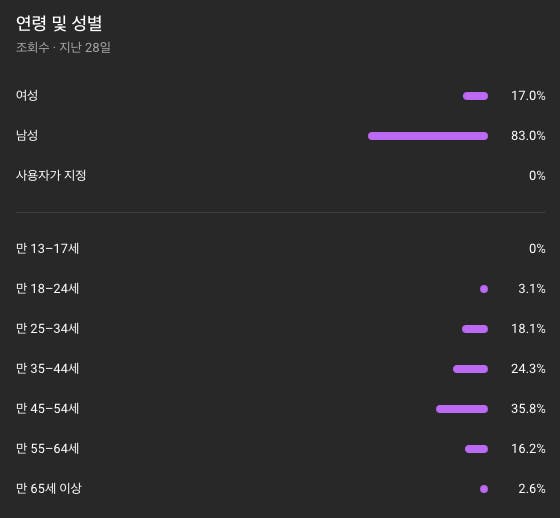Click the 만 45–54세 purple bar

click(462, 409)
